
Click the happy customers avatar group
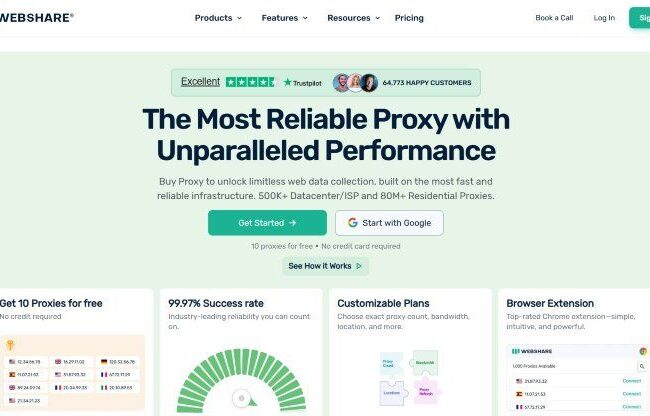355,82
